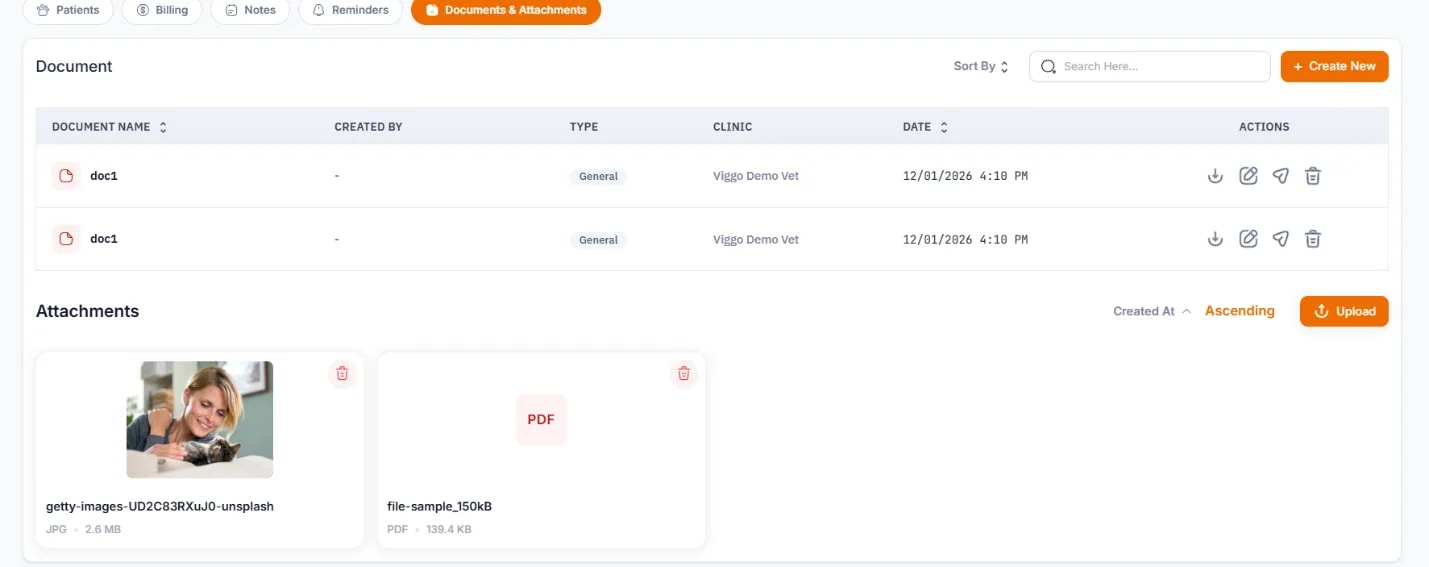
Task: Delete the getty-images JPG attachment
Action: (342, 373)
